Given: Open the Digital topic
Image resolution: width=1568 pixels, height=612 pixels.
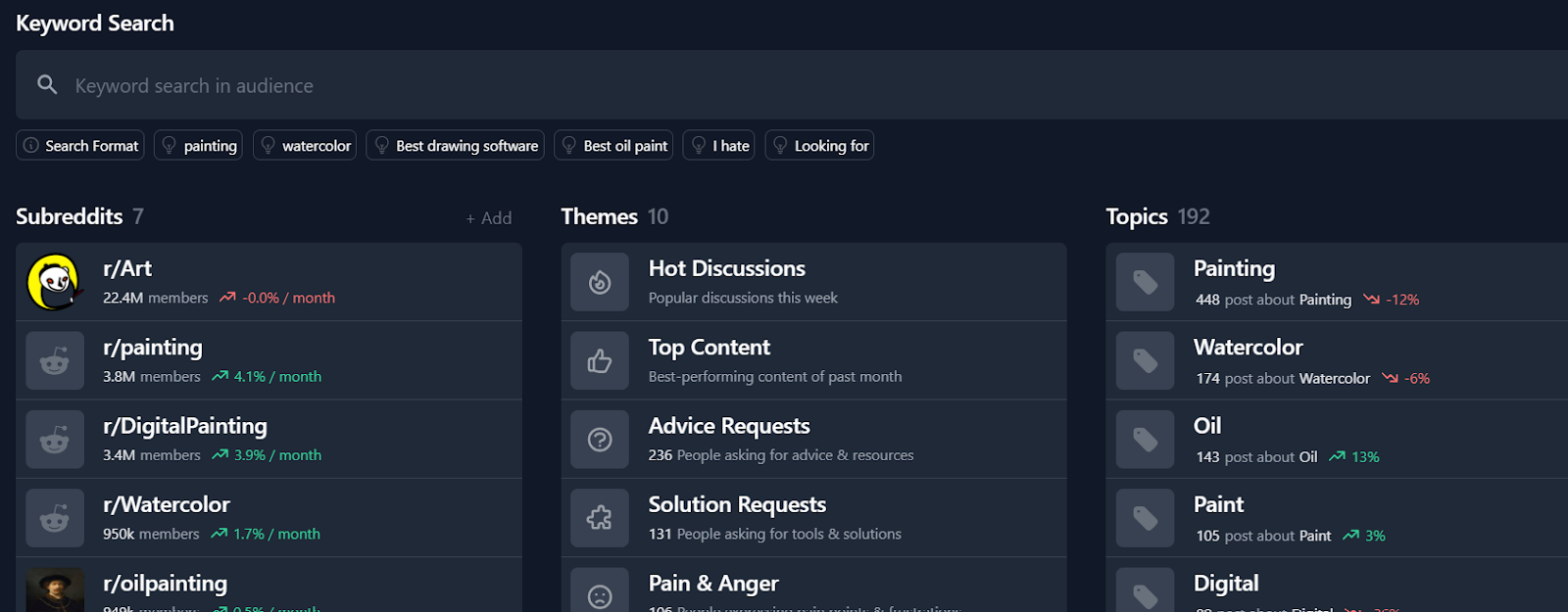Looking at the screenshot, I should (1337, 586).
